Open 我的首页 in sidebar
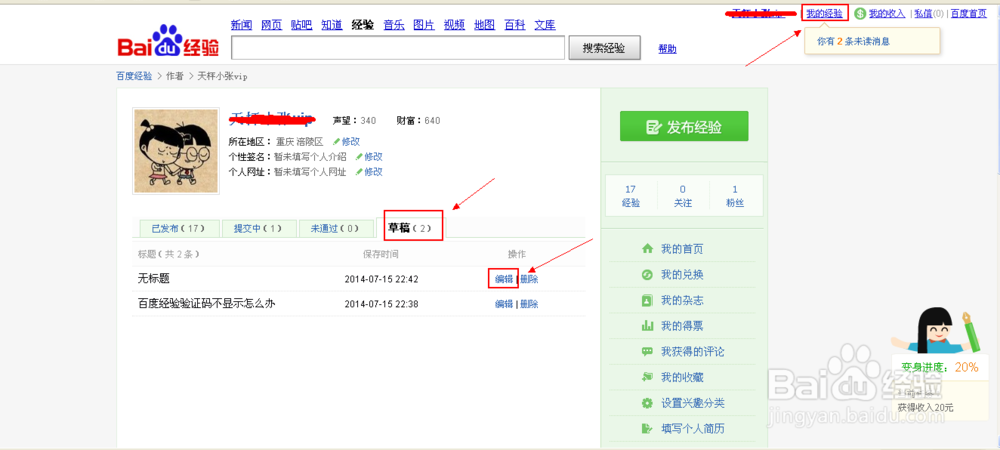The height and width of the screenshot is (450, 1000). (x=682, y=249)
